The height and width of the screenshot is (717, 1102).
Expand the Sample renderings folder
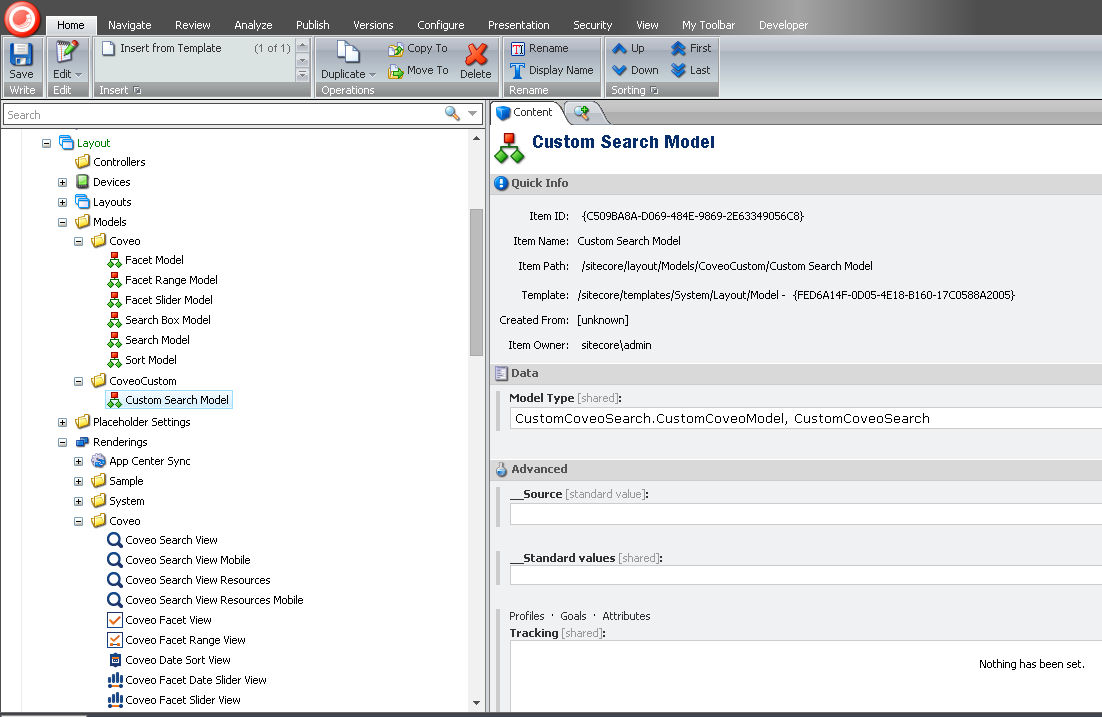click(79, 482)
